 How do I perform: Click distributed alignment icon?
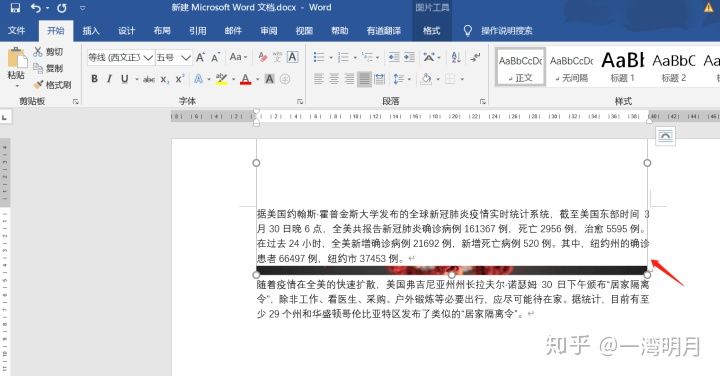pyautogui.click(x=379, y=79)
